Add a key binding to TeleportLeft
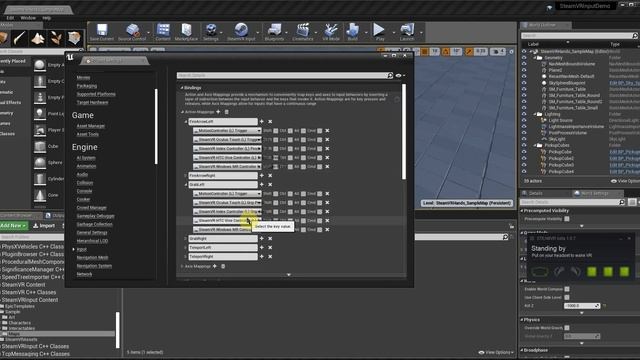640x360 pixels. 262,247
